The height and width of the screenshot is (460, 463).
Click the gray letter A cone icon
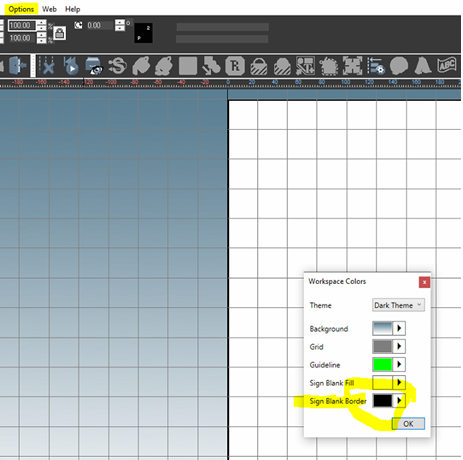pos(422,65)
